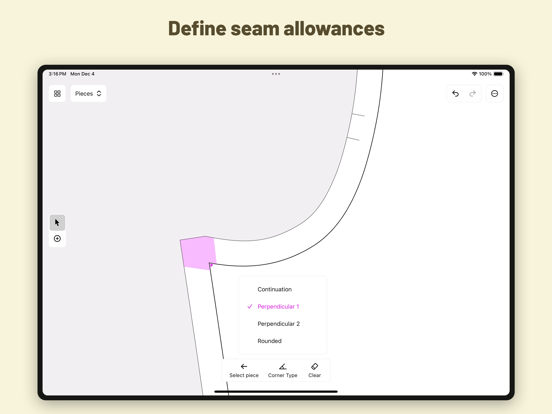Tap the pink highlighted seam corner
Viewport: 552px width, 414px height.
tap(198, 253)
